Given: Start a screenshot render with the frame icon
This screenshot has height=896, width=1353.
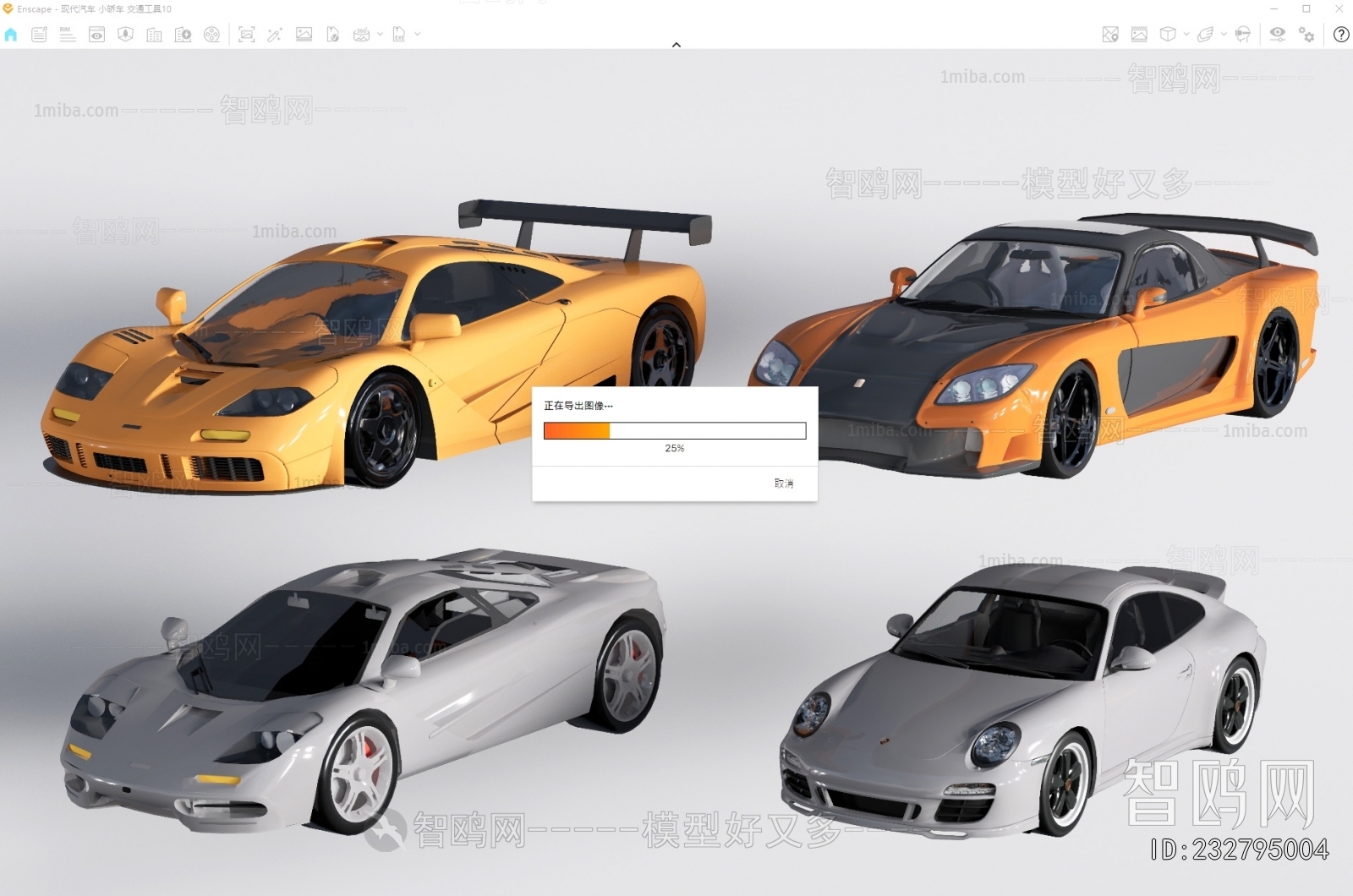Looking at the screenshot, I should [247, 35].
